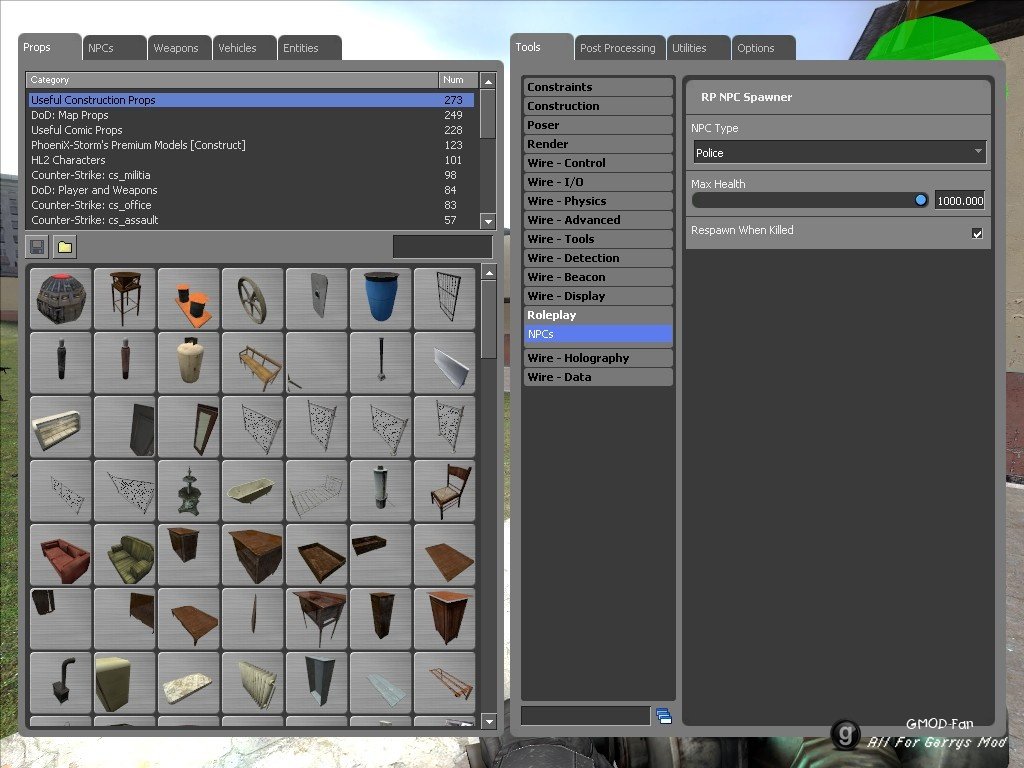The height and width of the screenshot is (768, 1024).
Task: Spawn the wooden park bench prop
Action: pyautogui.click(x=253, y=362)
